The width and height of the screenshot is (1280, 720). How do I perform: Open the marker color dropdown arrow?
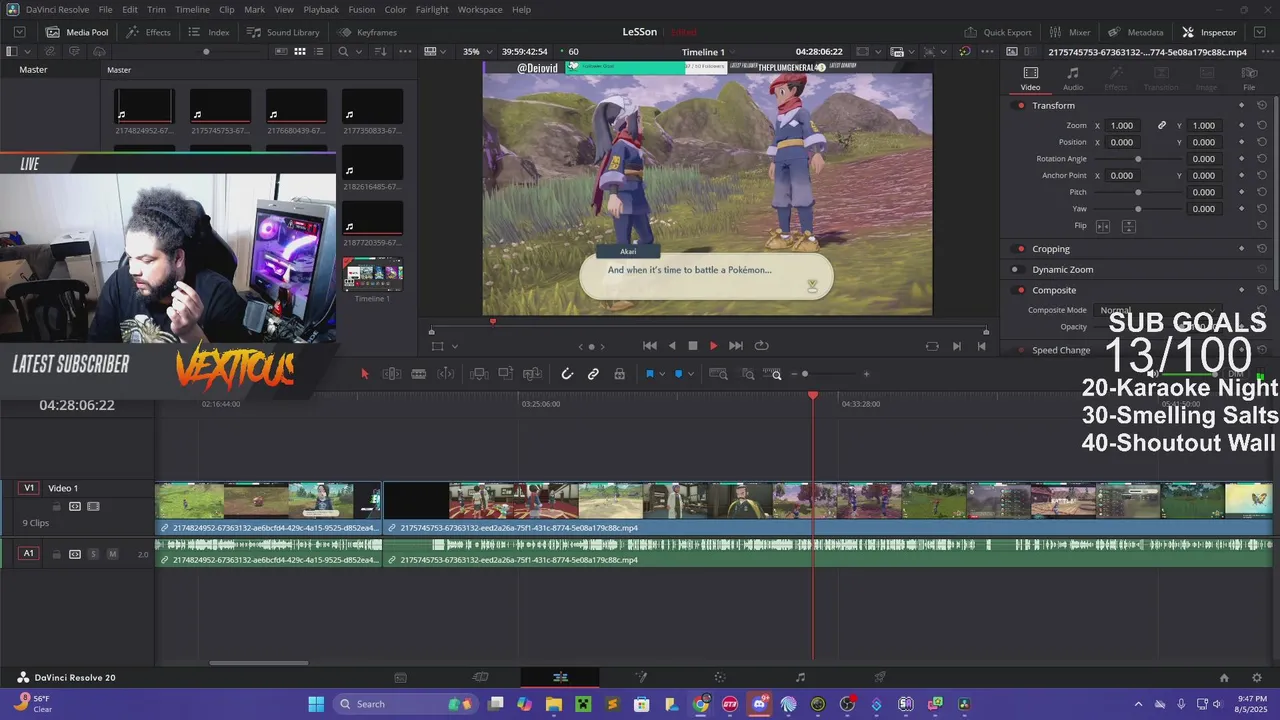(690, 375)
